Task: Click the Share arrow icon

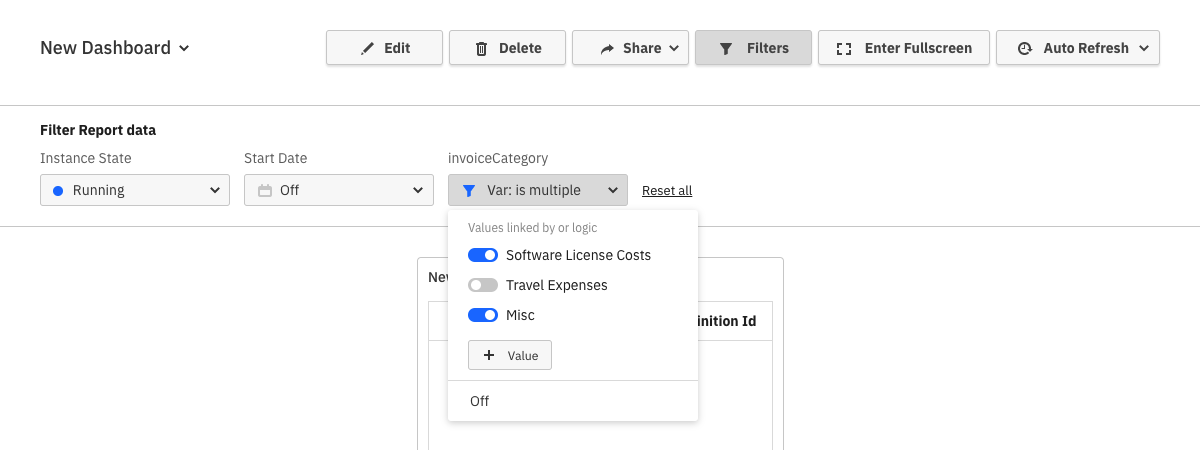Action: (607, 48)
